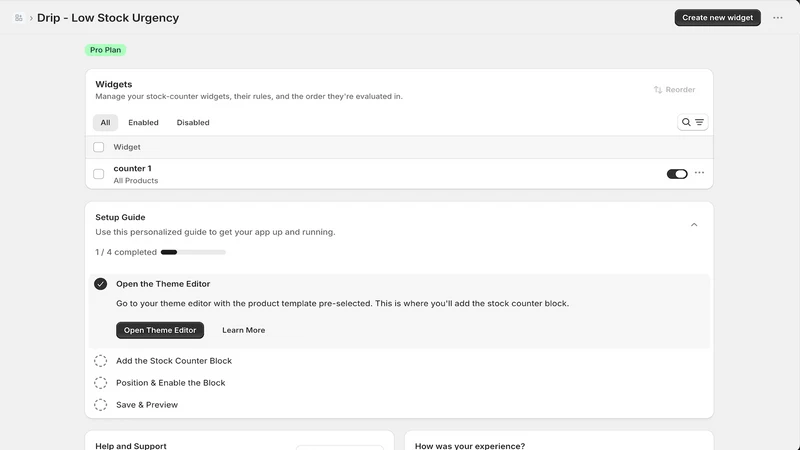Viewport: 800px width, 450px height.
Task: Click the Save & Preview step circle
Action: [101, 405]
